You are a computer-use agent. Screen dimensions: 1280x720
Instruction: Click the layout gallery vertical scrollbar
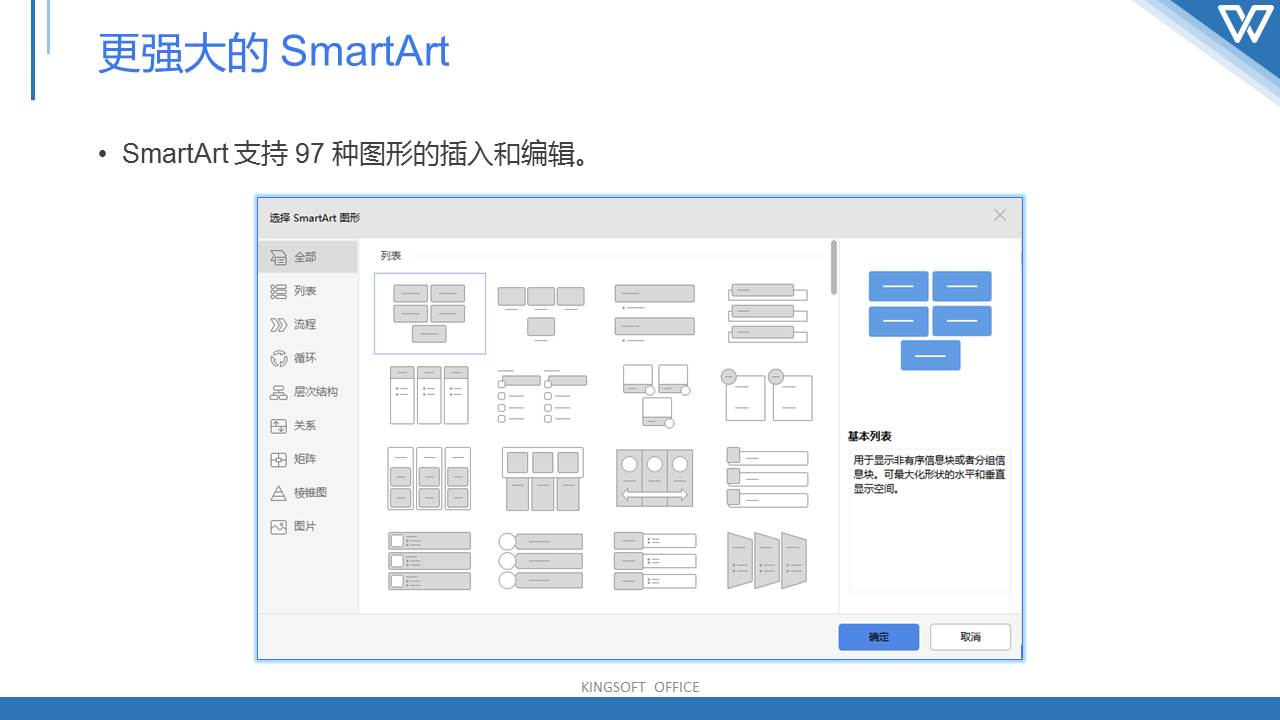tap(833, 267)
